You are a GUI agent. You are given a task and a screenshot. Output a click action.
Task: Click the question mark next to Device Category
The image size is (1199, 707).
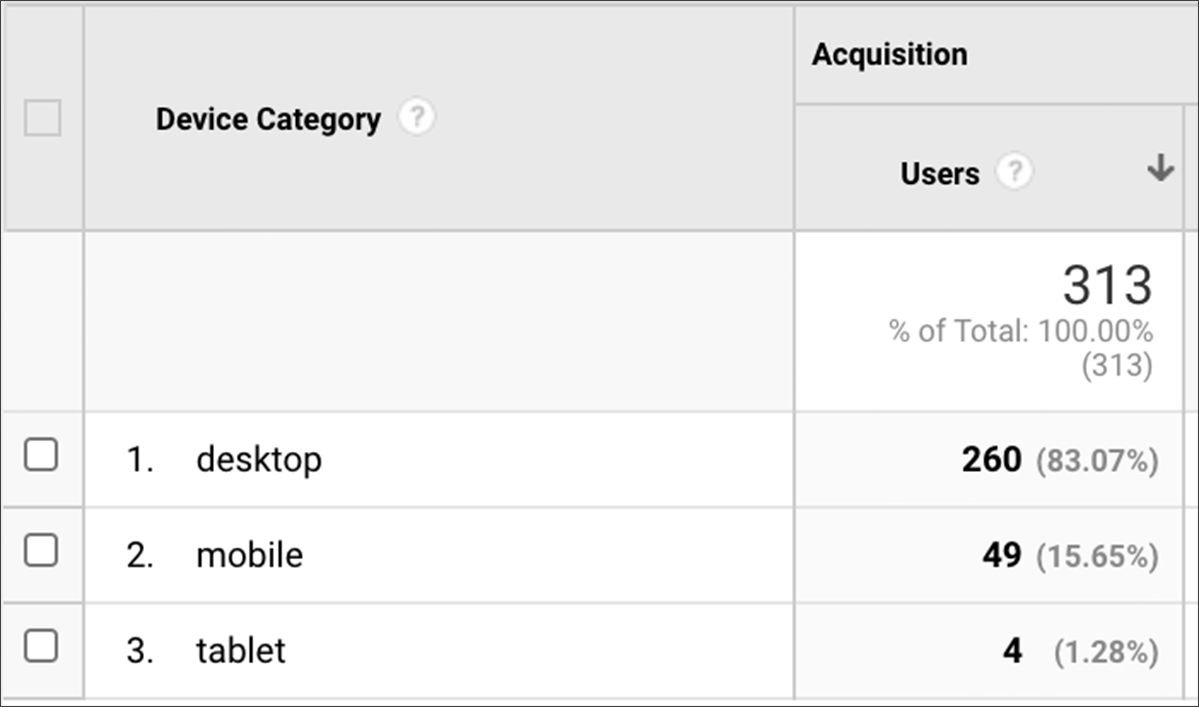click(x=419, y=117)
